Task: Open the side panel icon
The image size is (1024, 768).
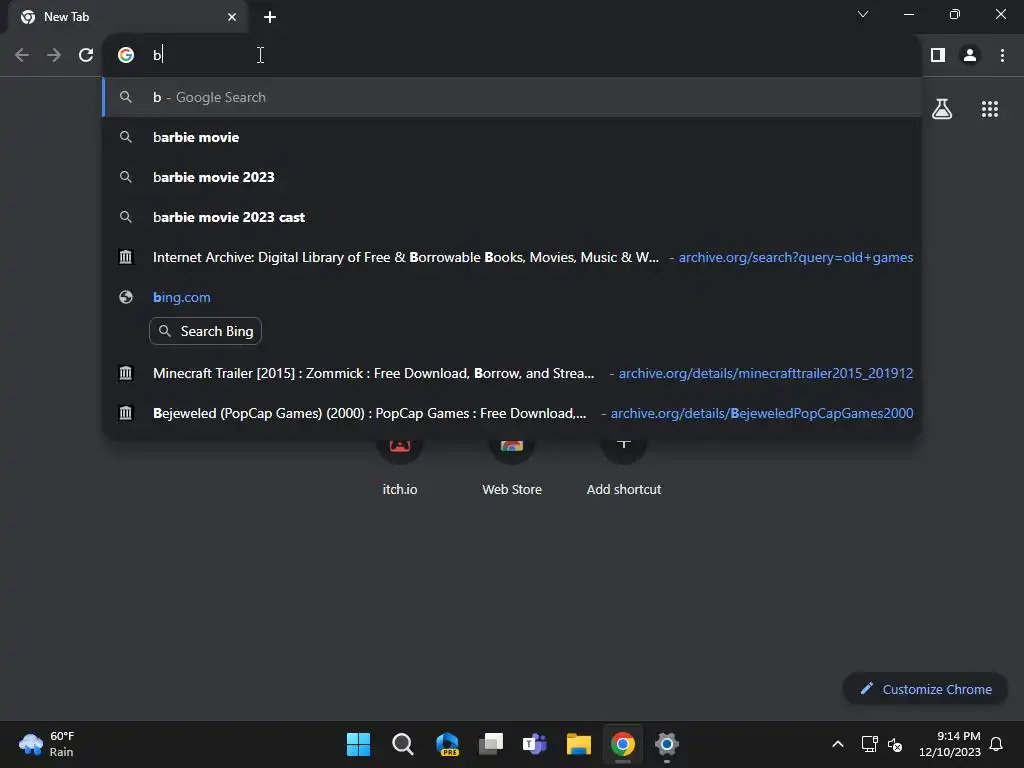Action: 938,55
